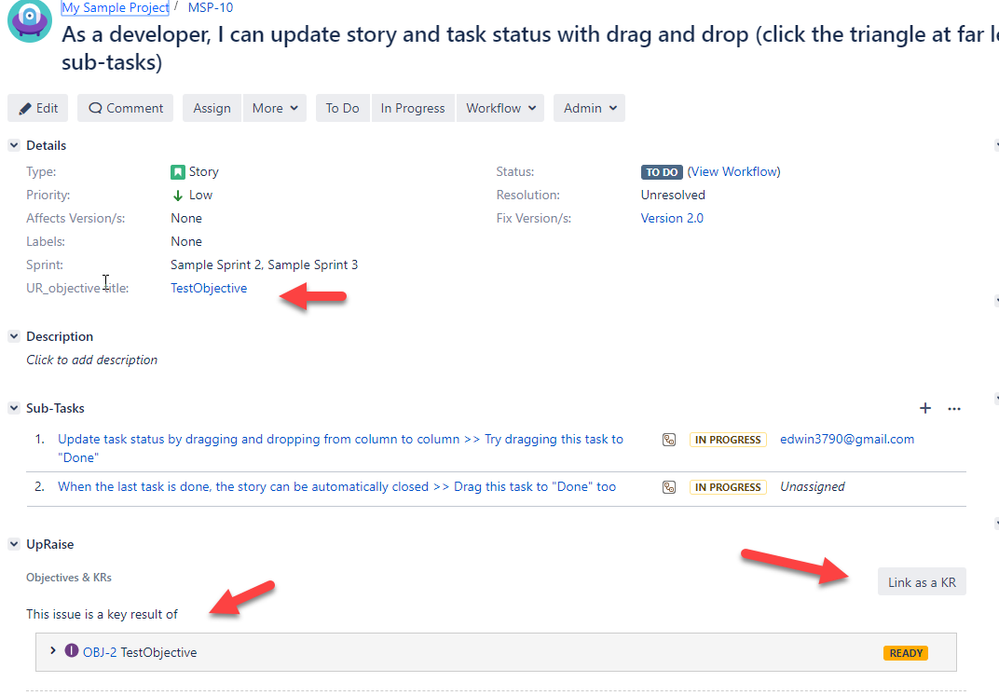
Task: Click the IN PROGRESS badge of first sub-task
Action: pos(728,440)
